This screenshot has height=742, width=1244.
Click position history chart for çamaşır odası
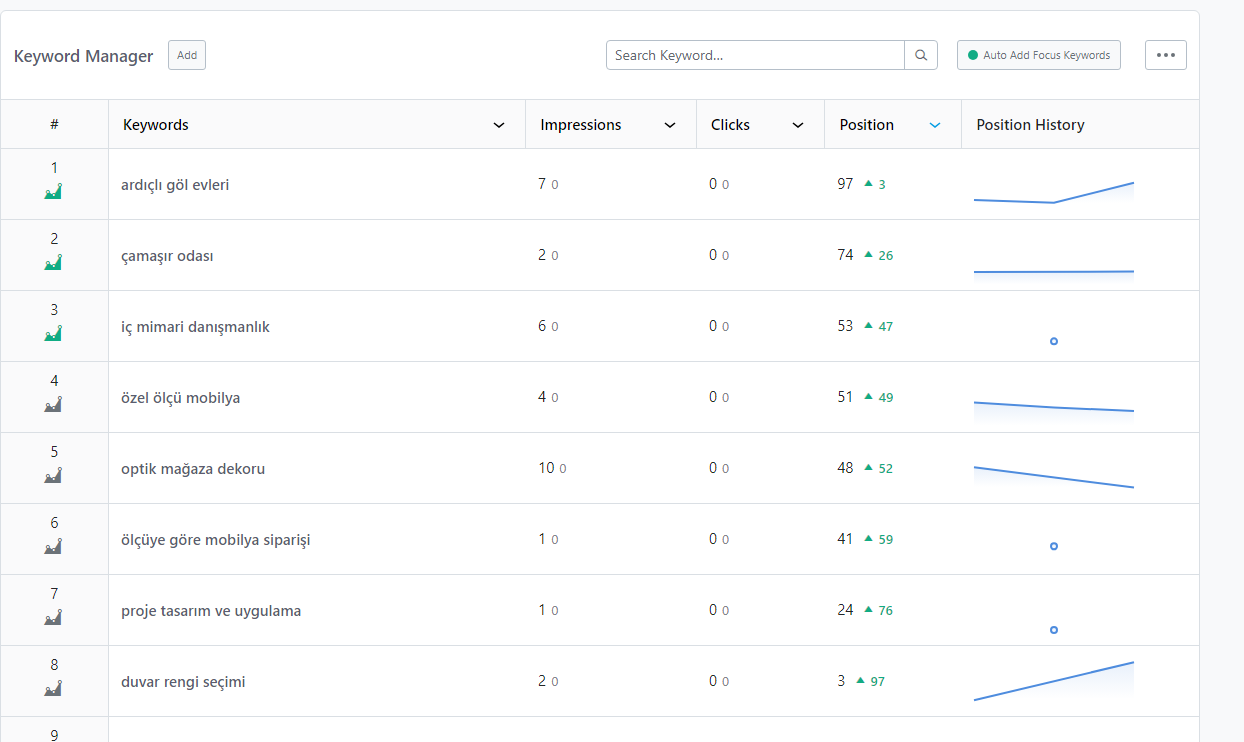click(x=1054, y=271)
